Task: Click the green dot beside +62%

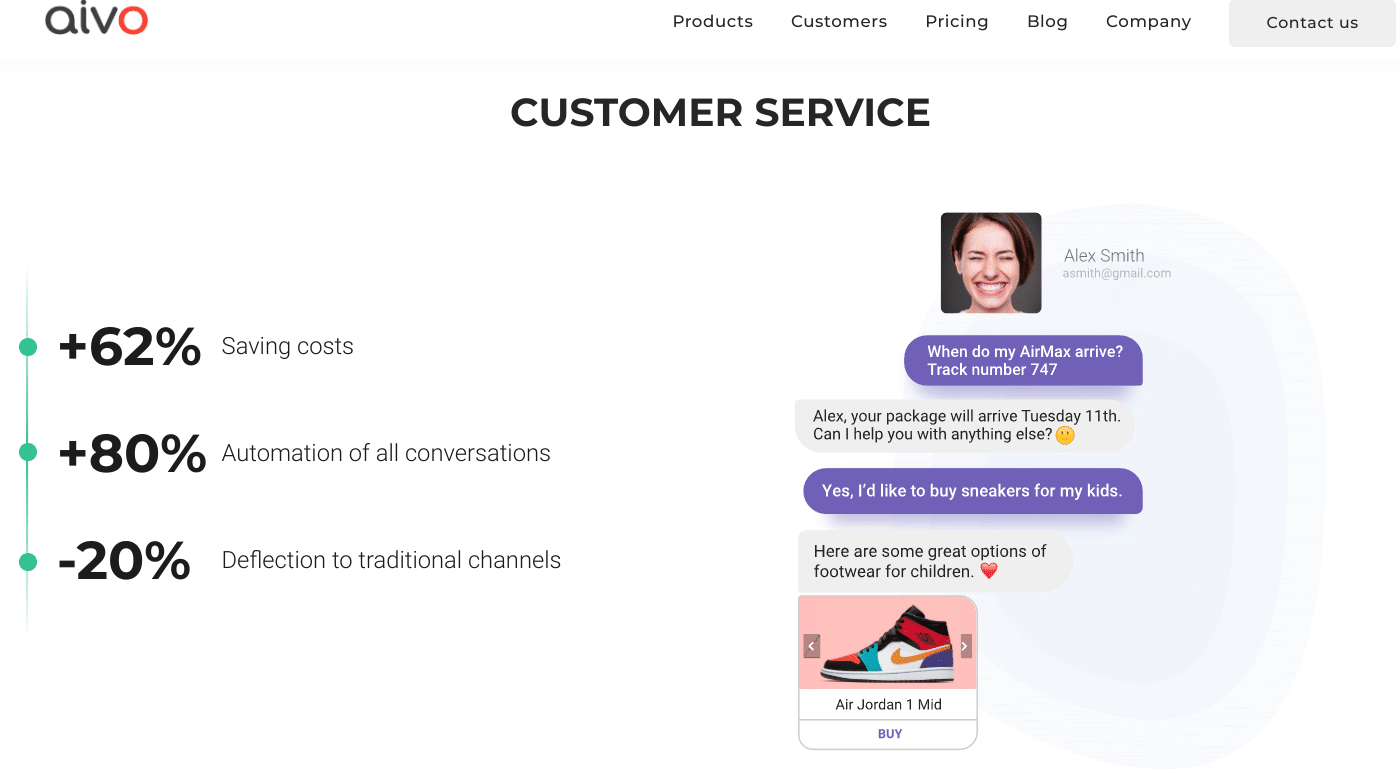Action: coord(28,347)
